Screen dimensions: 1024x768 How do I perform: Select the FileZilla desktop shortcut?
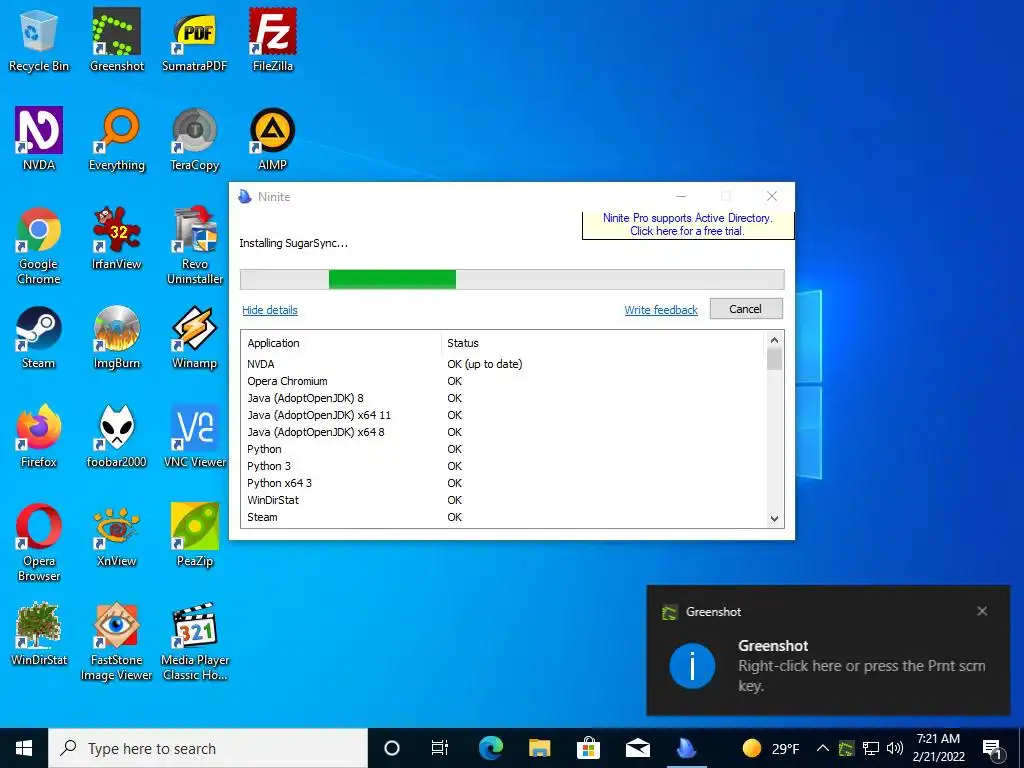[x=272, y=39]
